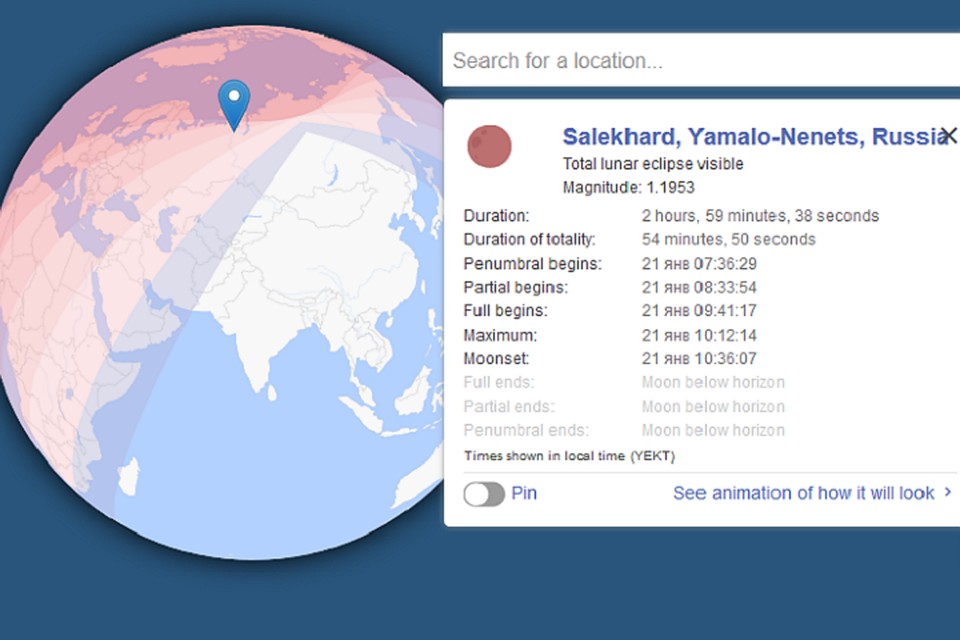Click the Moonset time 10:36:07 entry

(699, 359)
